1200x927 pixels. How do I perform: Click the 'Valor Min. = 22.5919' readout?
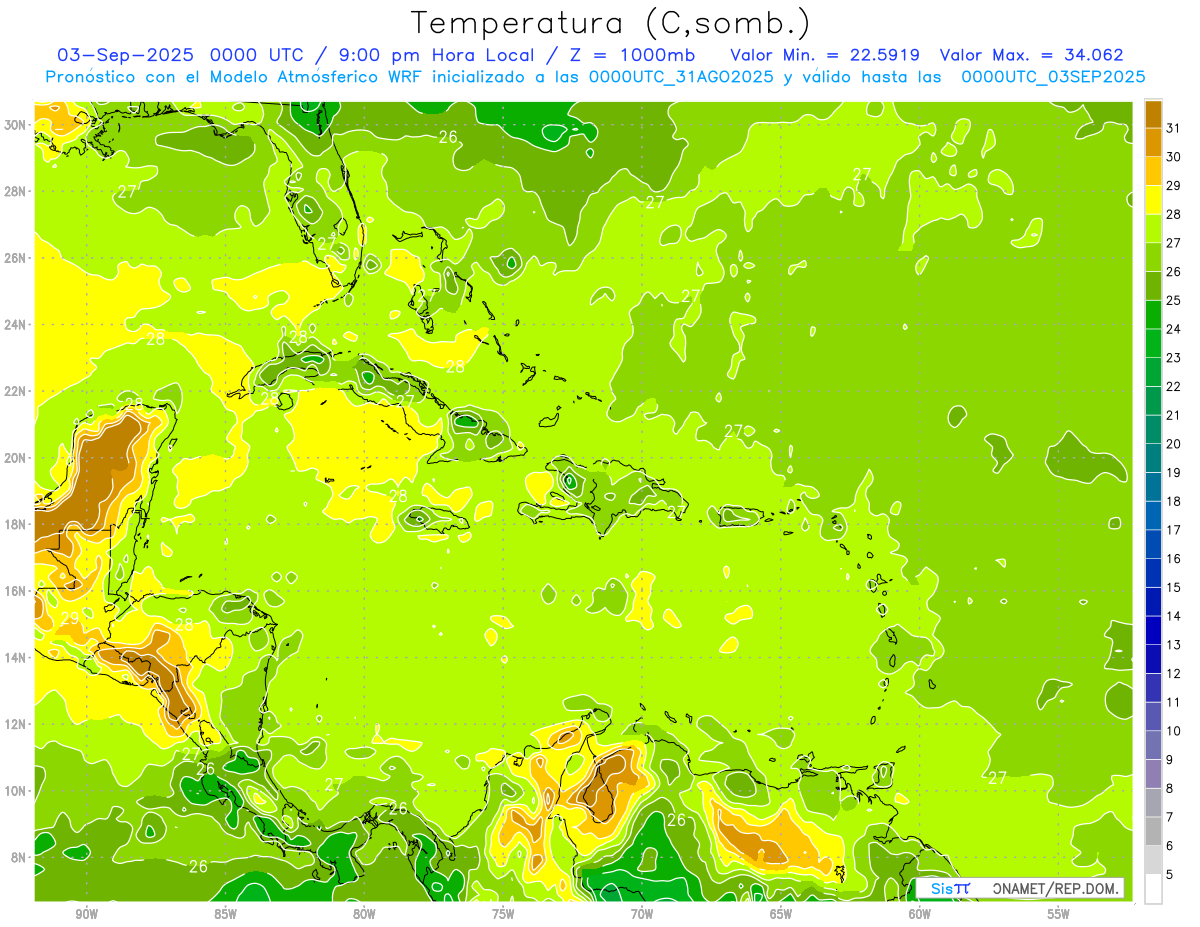[825, 55]
